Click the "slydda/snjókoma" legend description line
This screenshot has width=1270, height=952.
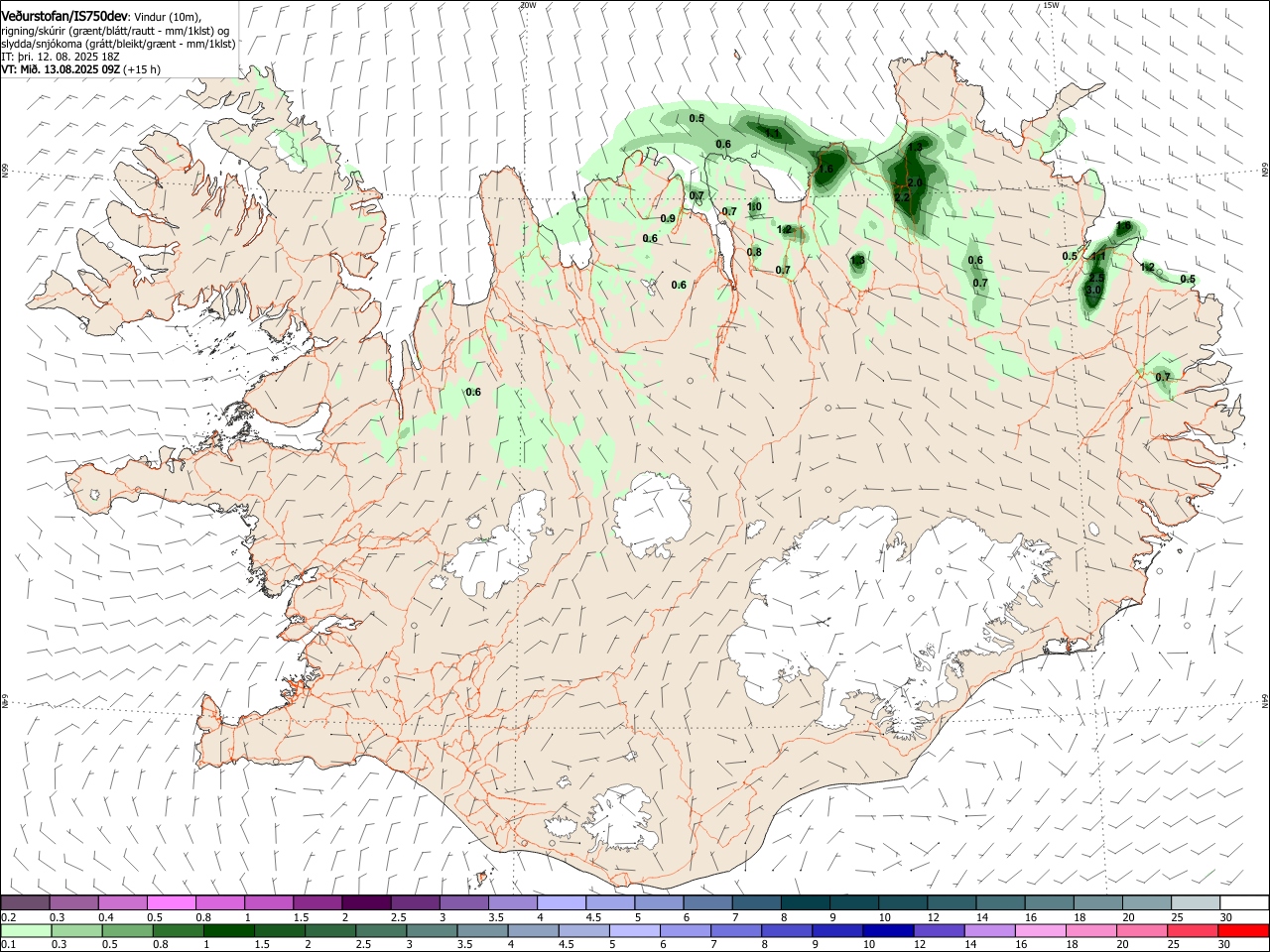118,44
